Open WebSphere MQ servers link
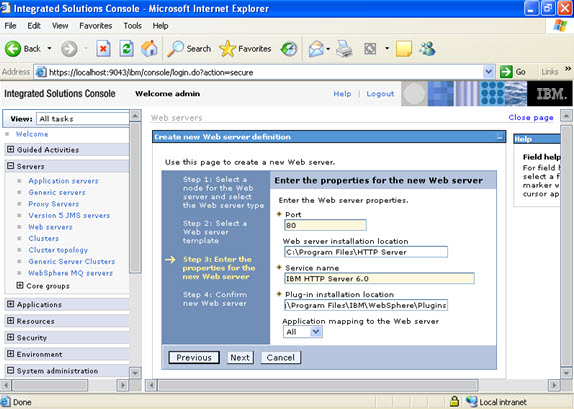This screenshot has width=574, height=409. 71,273
